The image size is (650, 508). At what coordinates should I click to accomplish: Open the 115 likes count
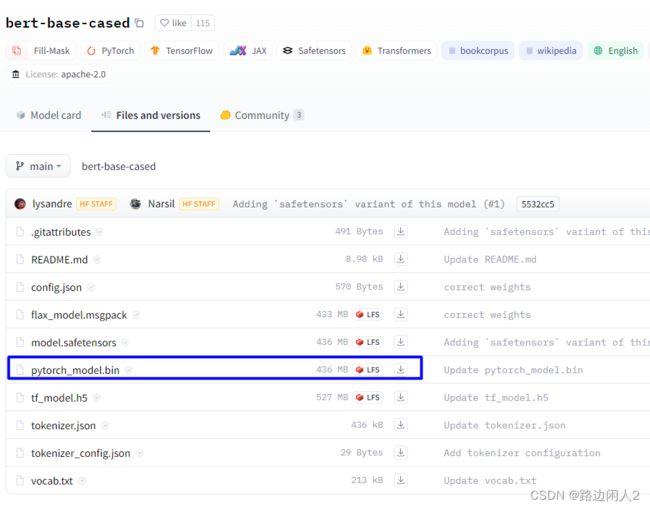[203, 23]
